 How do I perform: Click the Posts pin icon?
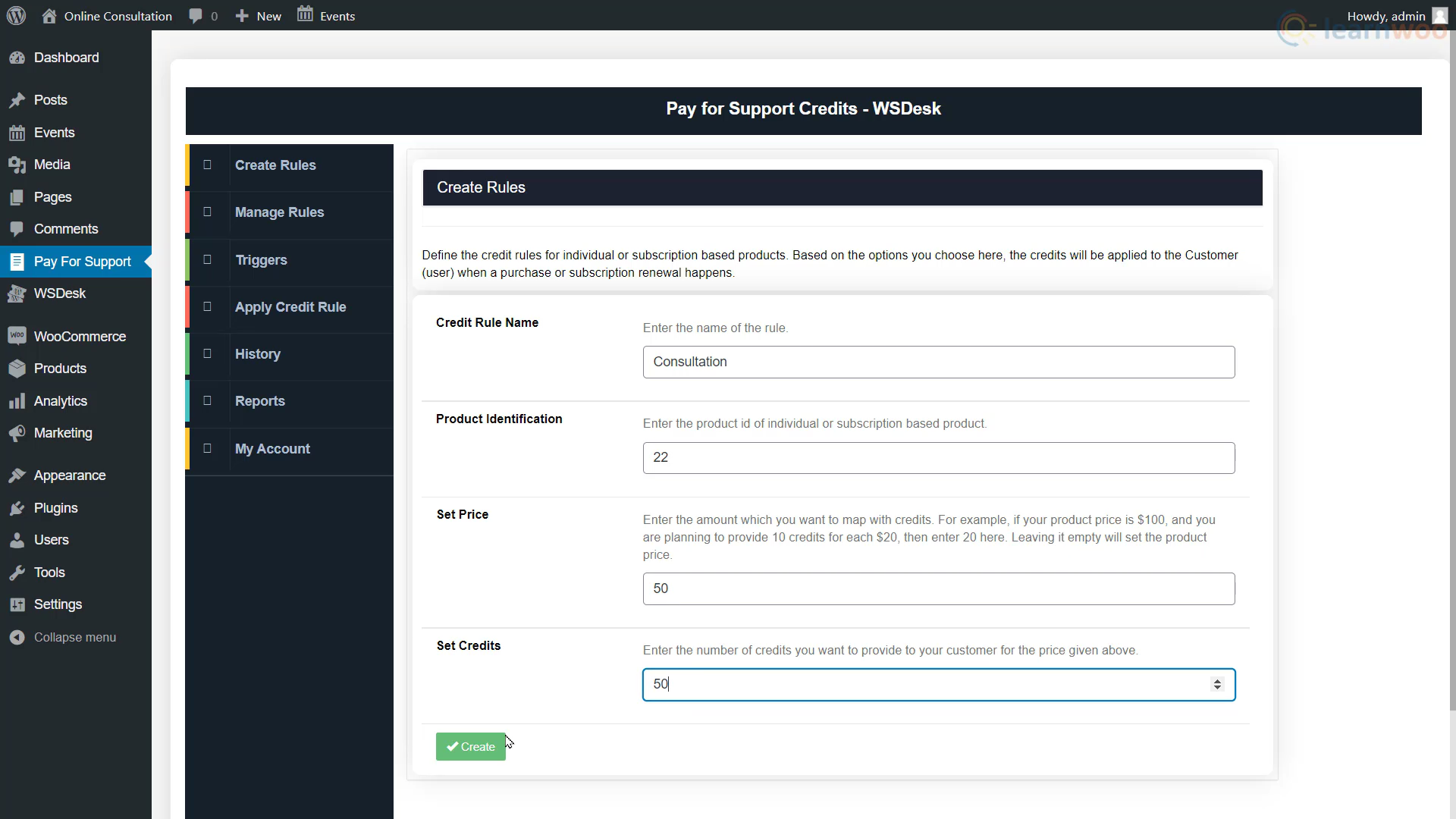pos(17,100)
